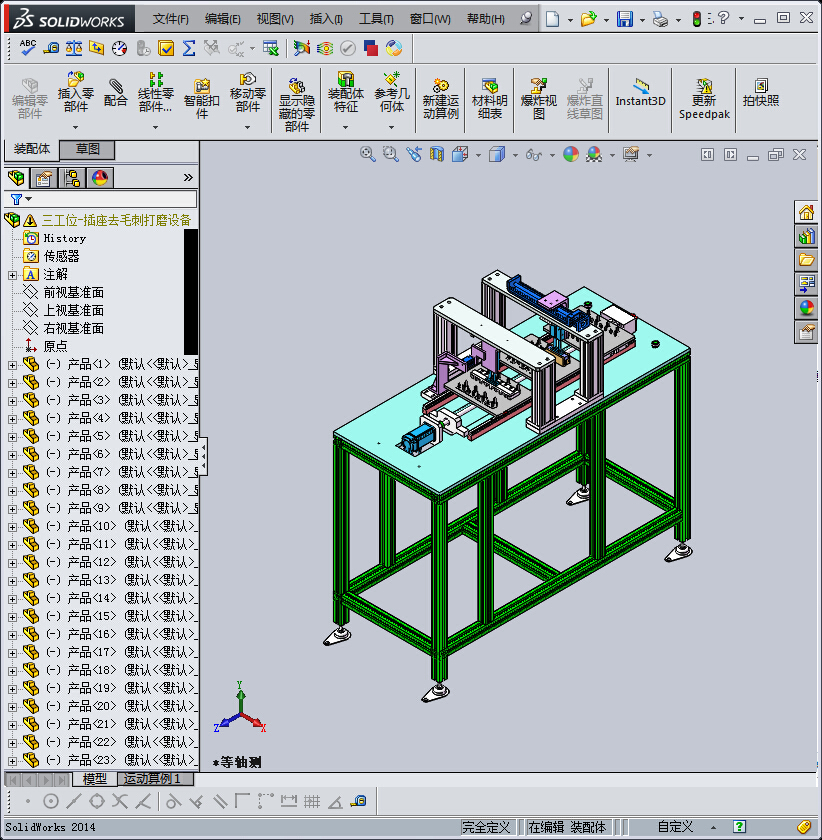The height and width of the screenshot is (840, 822).
Task: Click the Update Speedpak button
Action: 704,99
